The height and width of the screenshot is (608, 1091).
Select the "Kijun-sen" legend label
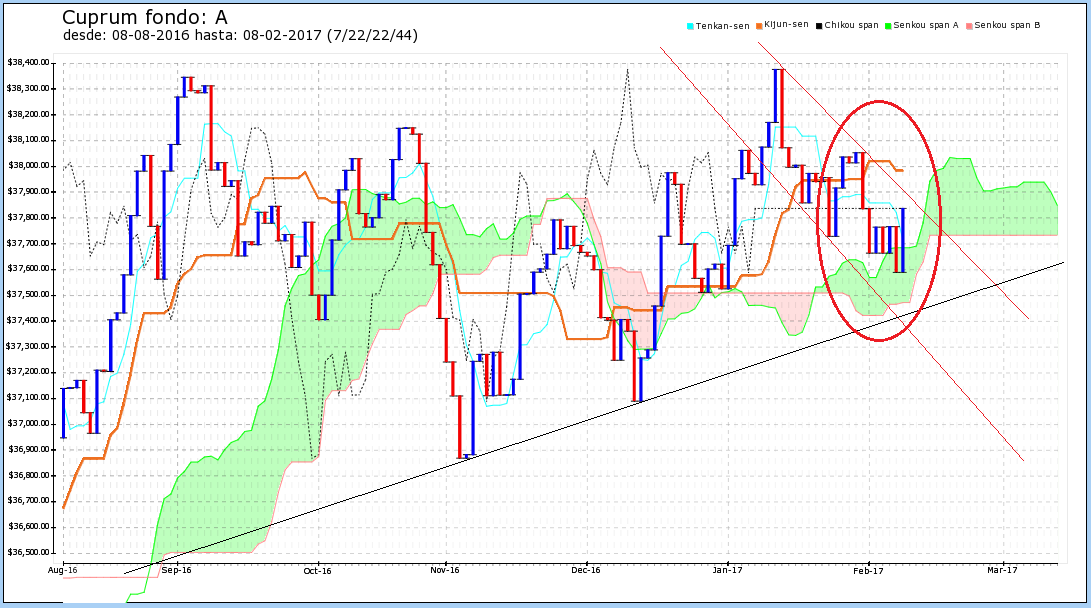click(x=786, y=24)
